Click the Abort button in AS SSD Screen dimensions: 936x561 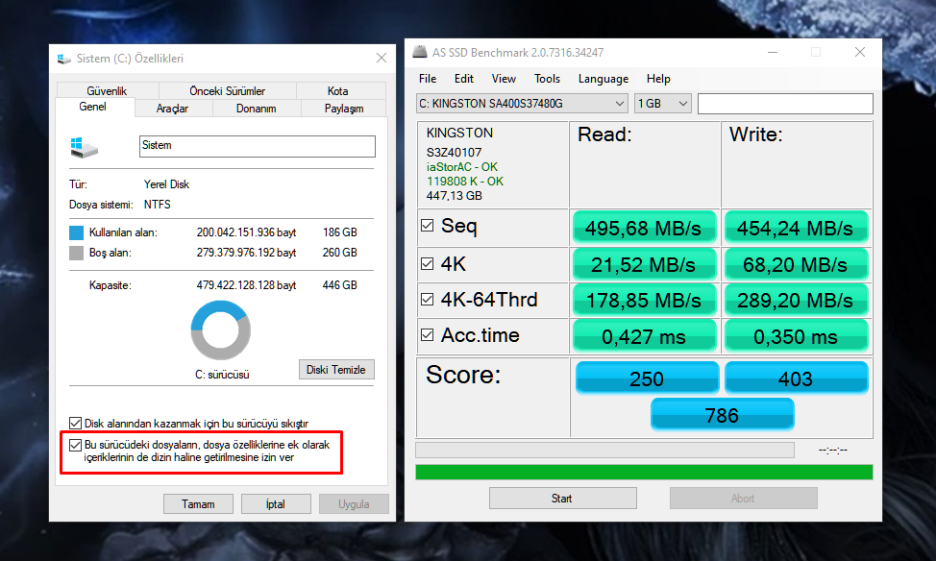[x=743, y=498]
